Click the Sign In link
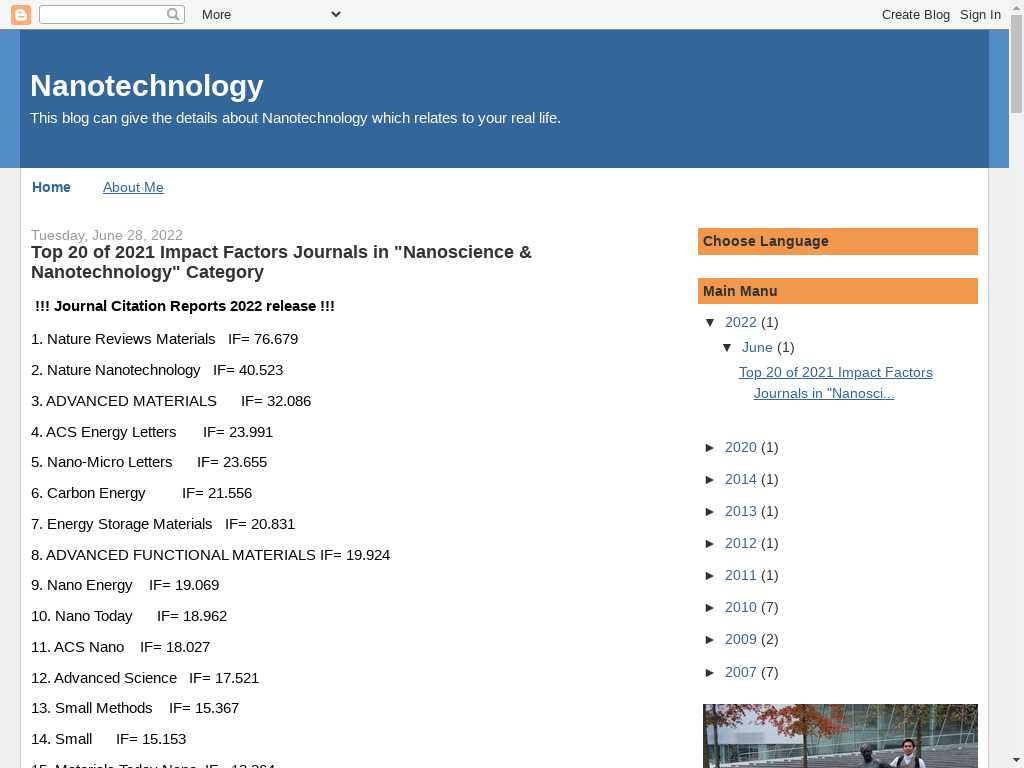The height and width of the screenshot is (768, 1024). [980, 14]
